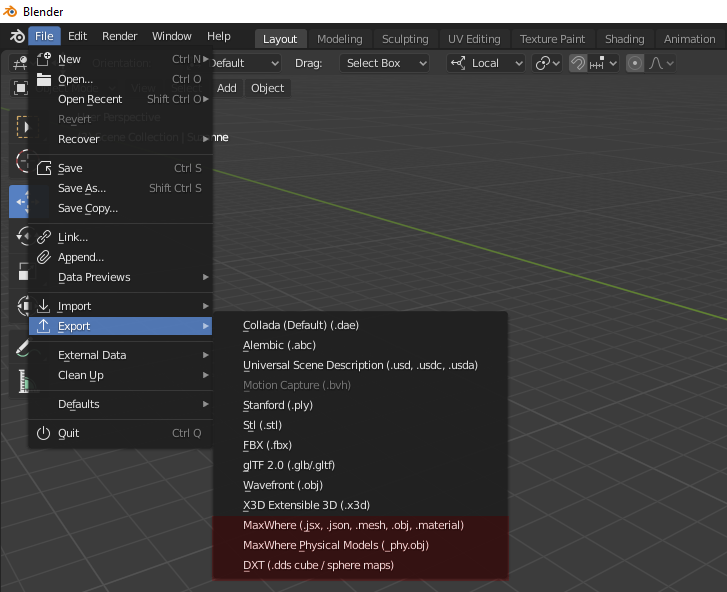The height and width of the screenshot is (592, 727).
Task: Switch to the Modeling workspace tab
Action: (x=340, y=39)
